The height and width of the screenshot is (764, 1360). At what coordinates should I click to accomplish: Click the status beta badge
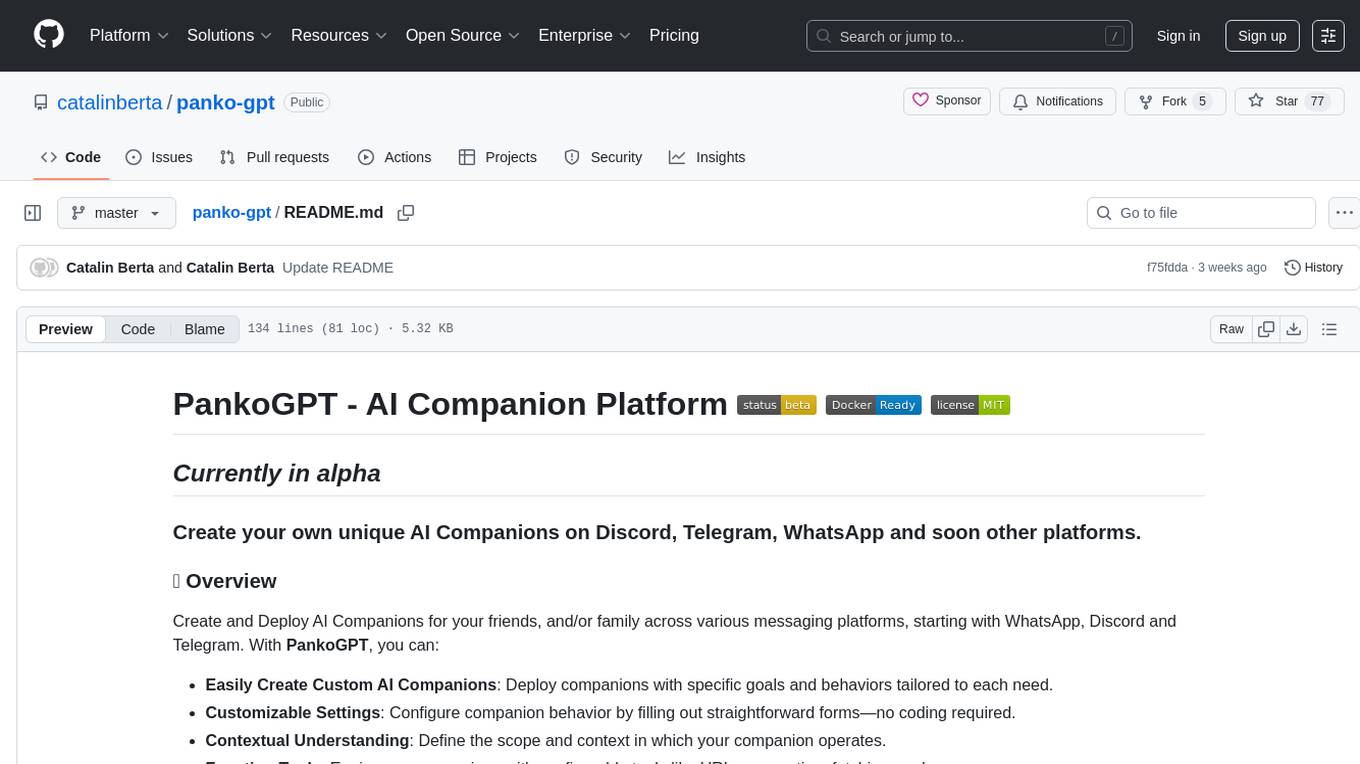777,405
